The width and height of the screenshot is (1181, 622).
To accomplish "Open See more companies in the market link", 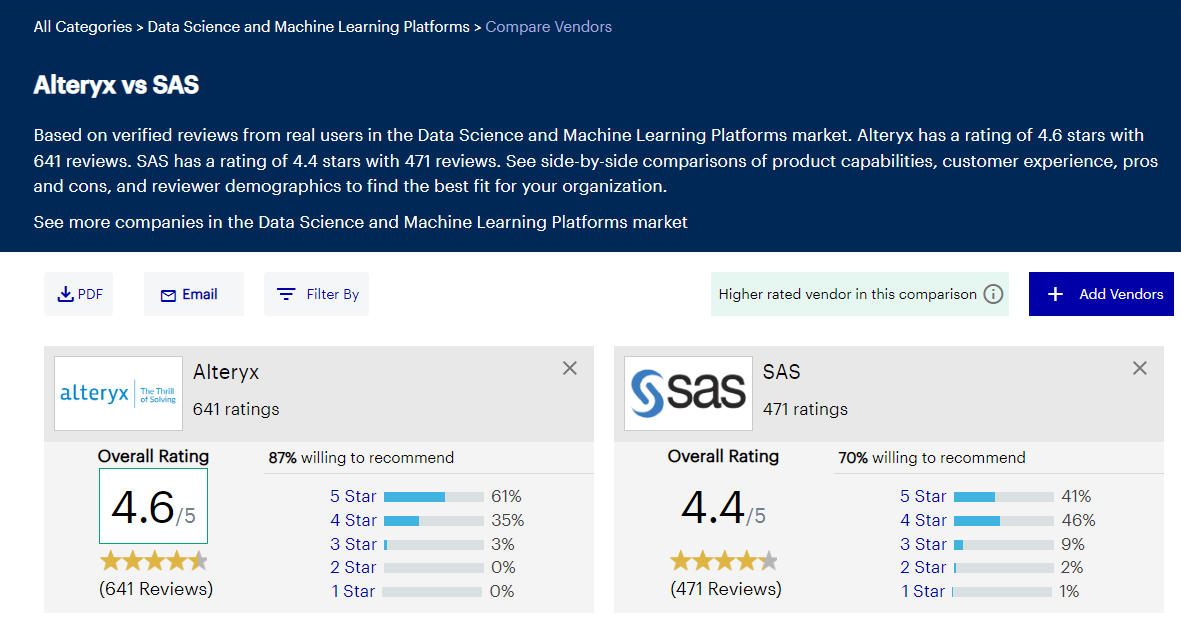I will point(360,222).
